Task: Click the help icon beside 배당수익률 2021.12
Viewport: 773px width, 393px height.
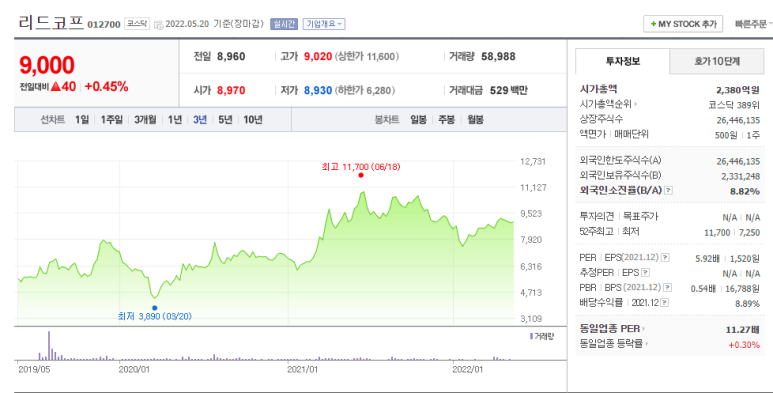Action: tap(665, 302)
